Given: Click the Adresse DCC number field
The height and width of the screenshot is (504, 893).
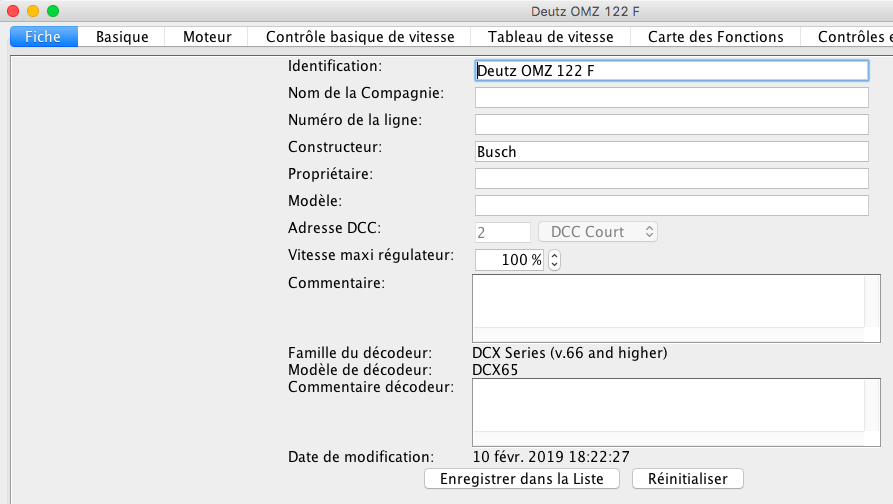Looking at the screenshot, I should click(502, 232).
